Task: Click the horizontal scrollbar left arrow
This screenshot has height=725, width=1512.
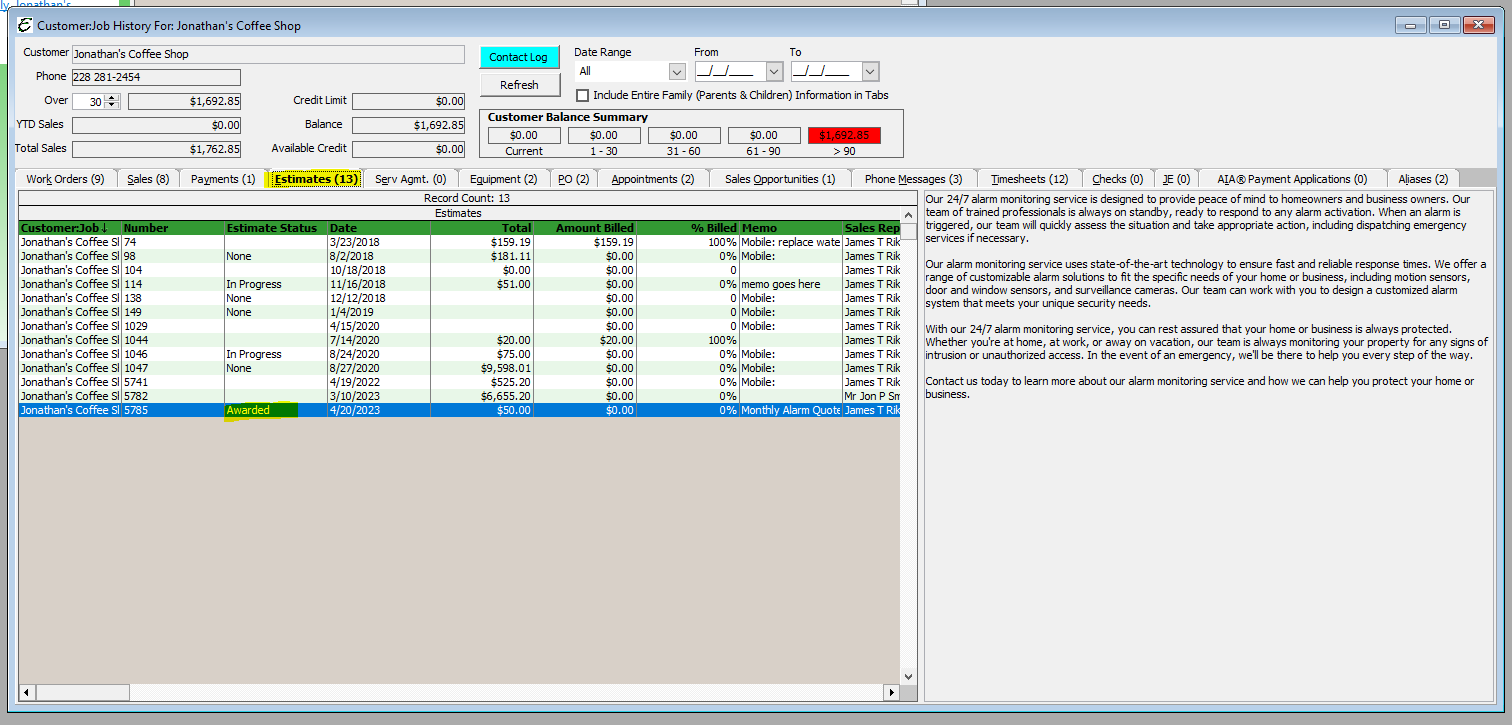Action: click(x=27, y=692)
